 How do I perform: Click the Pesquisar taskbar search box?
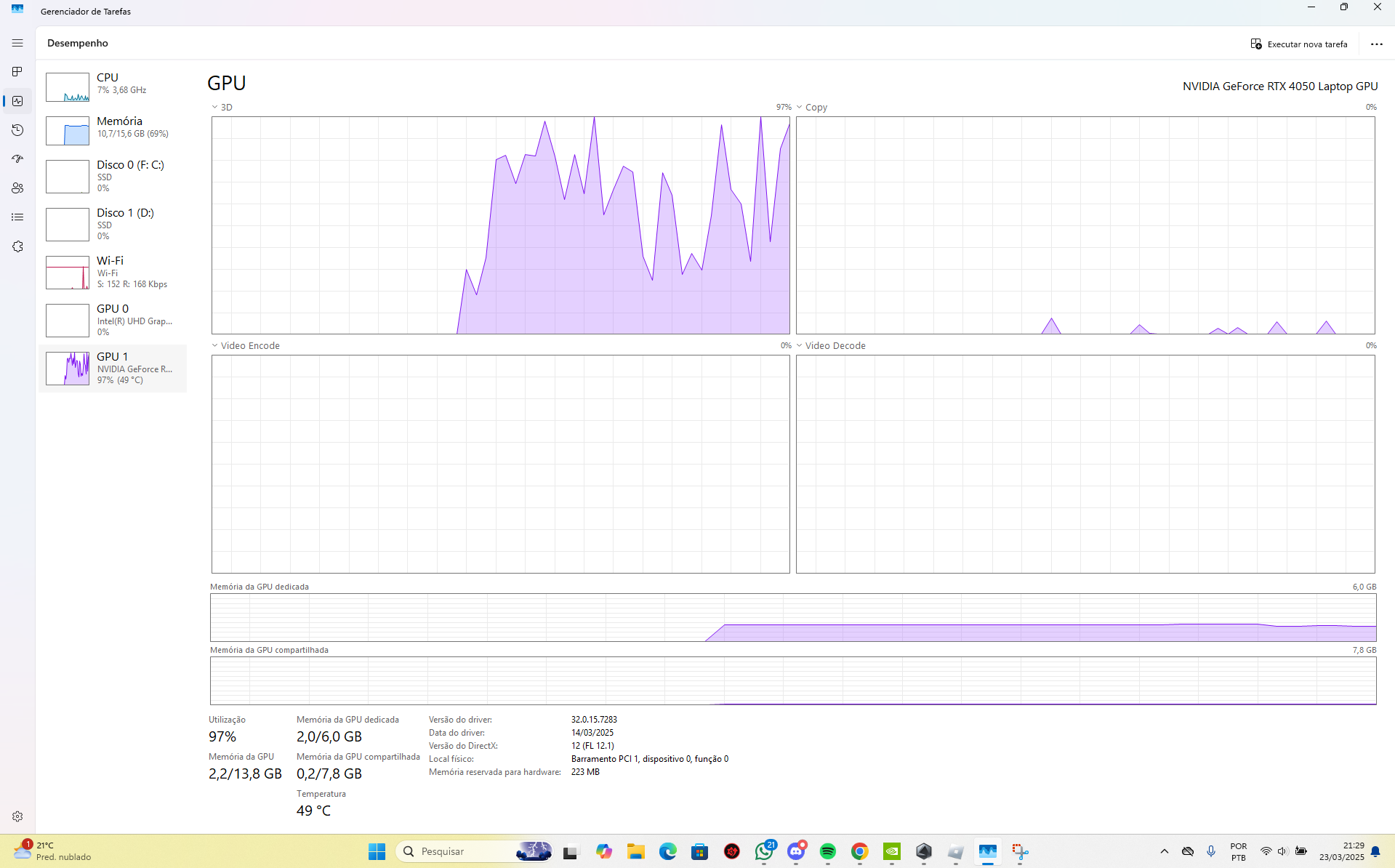[473, 851]
